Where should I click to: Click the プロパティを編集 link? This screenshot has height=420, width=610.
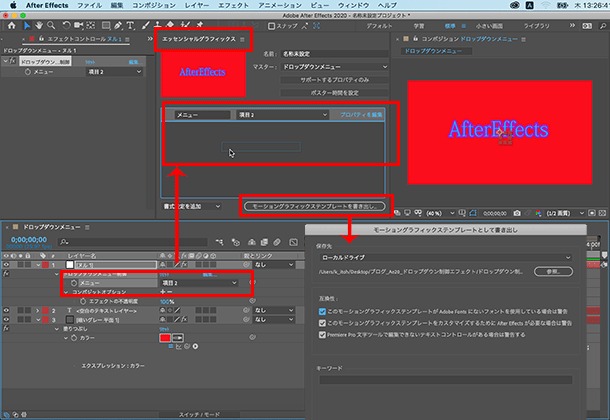point(361,115)
